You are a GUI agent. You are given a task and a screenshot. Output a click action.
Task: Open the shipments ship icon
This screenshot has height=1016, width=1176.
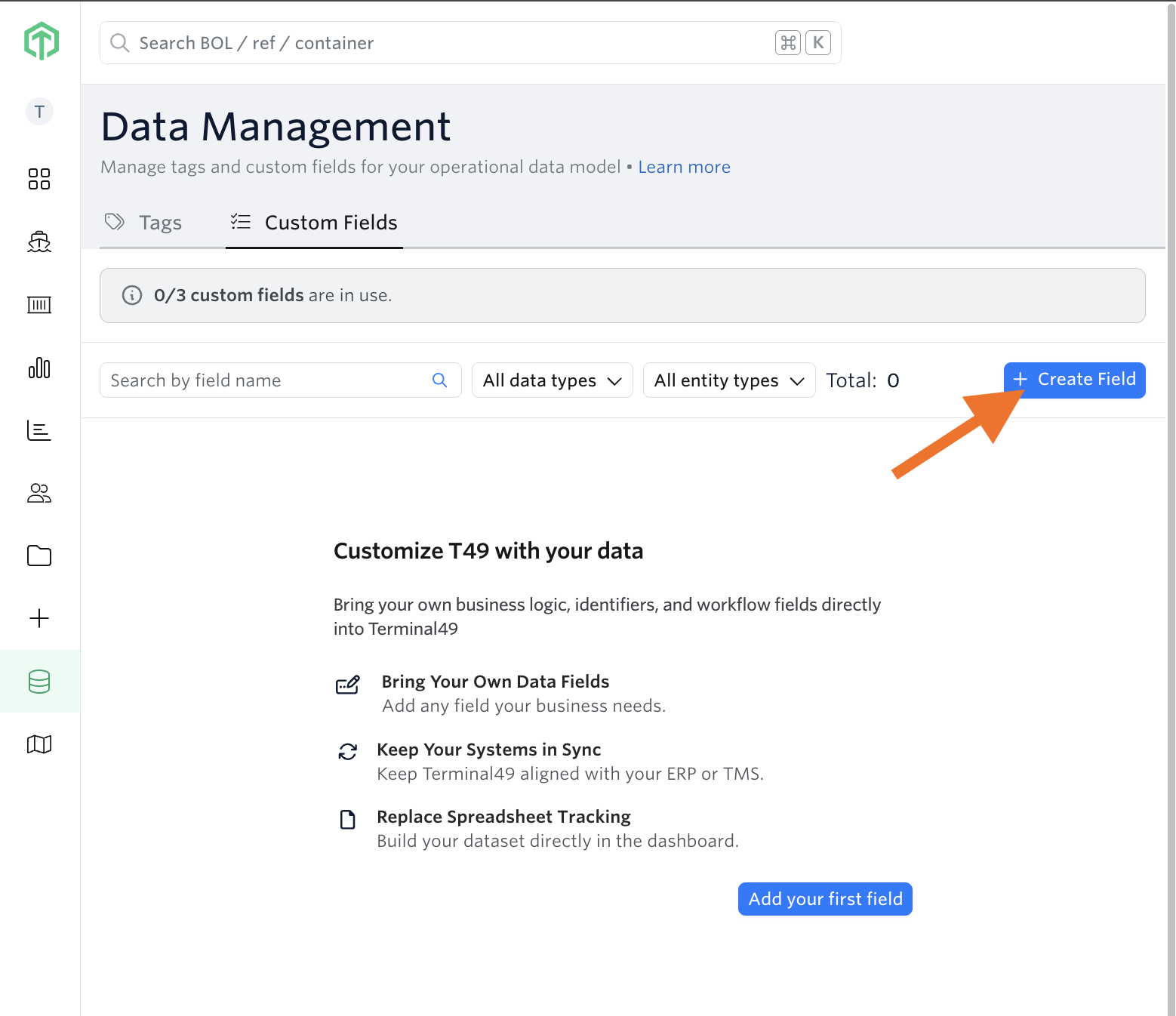coord(39,242)
